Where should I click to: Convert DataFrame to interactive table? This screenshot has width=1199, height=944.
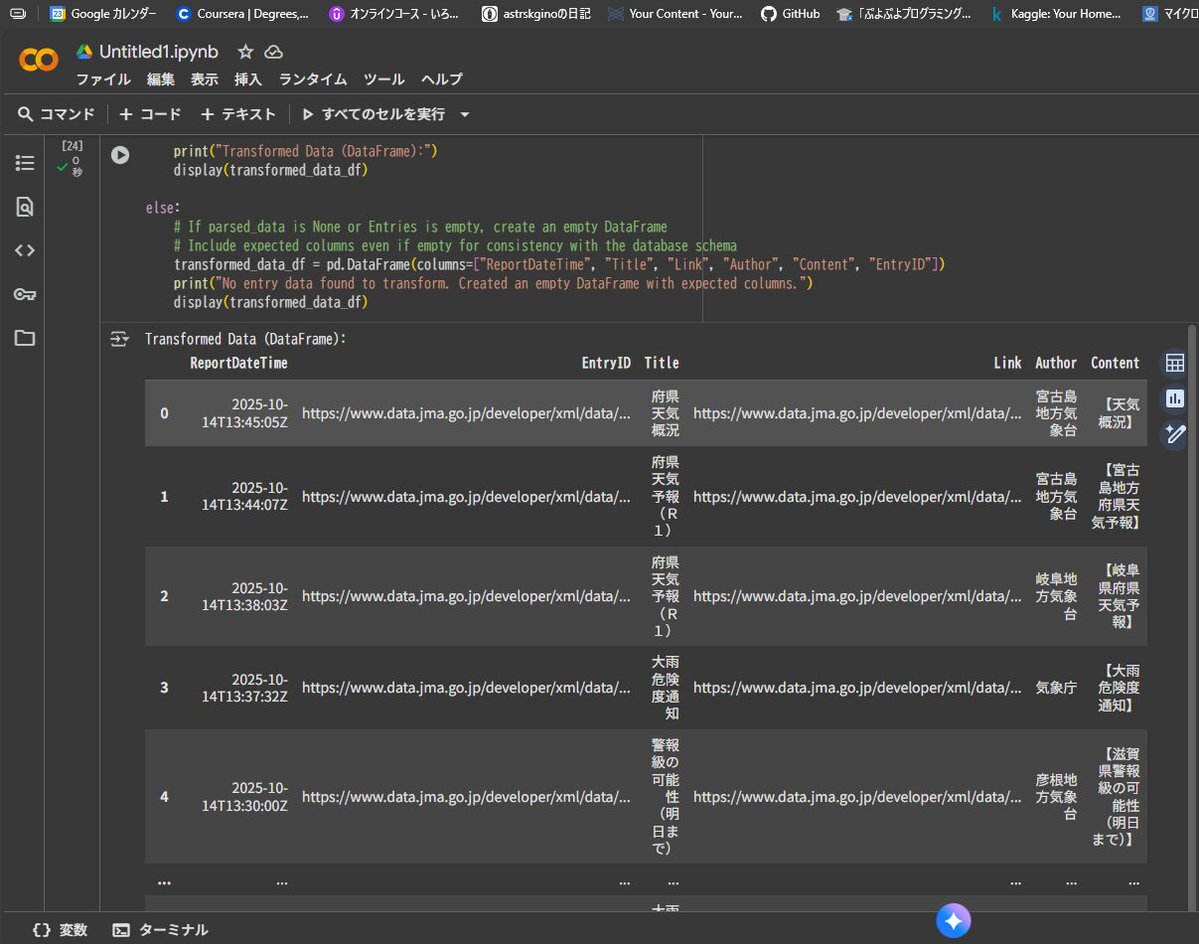1175,363
